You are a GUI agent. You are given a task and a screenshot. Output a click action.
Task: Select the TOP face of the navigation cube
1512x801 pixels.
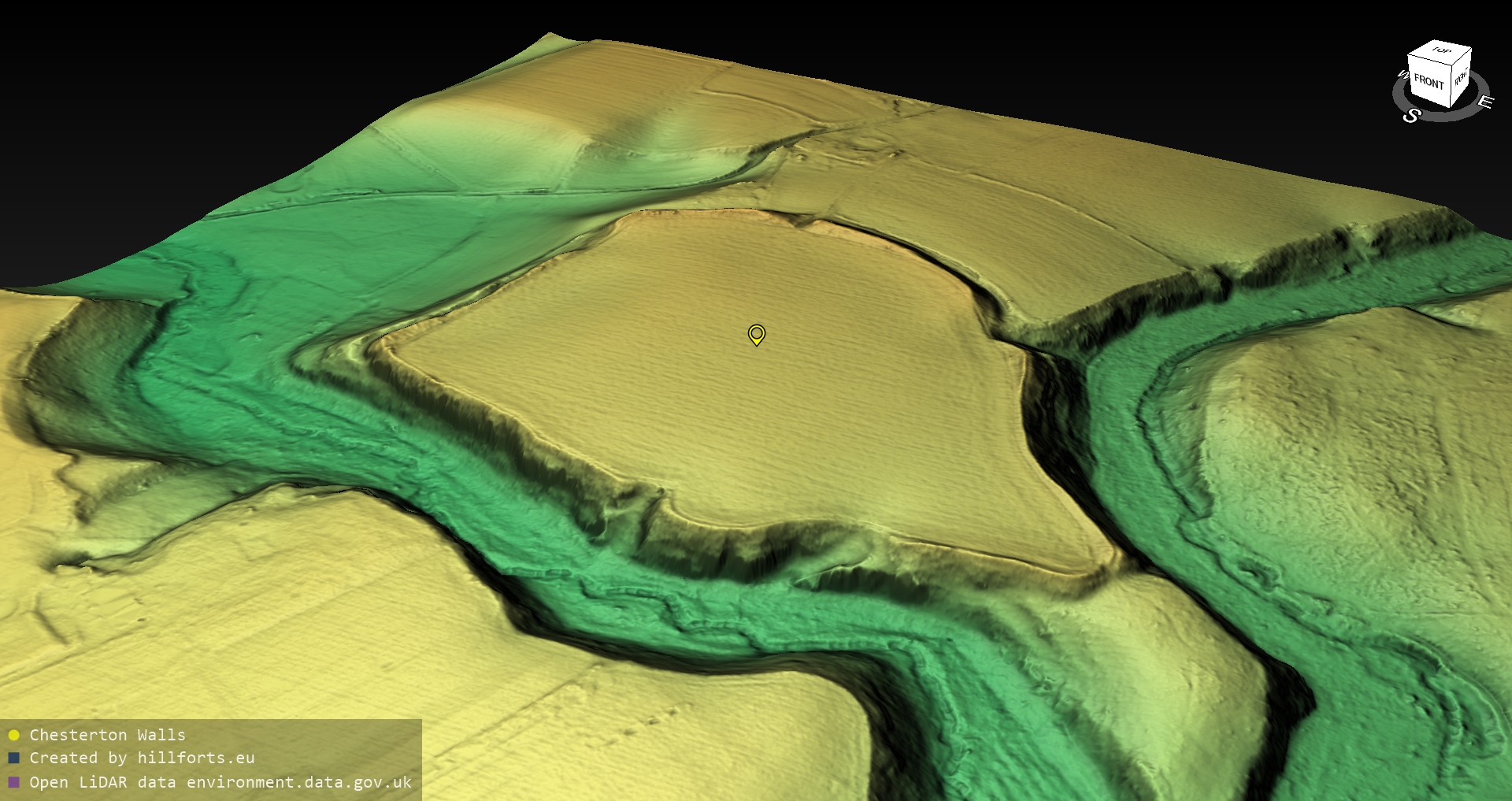coord(1441,52)
